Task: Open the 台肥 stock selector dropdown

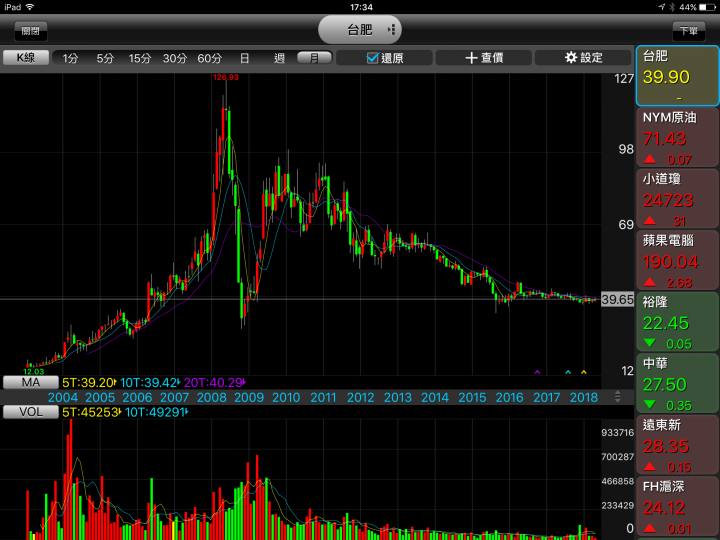Action: [x=360, y=30]
